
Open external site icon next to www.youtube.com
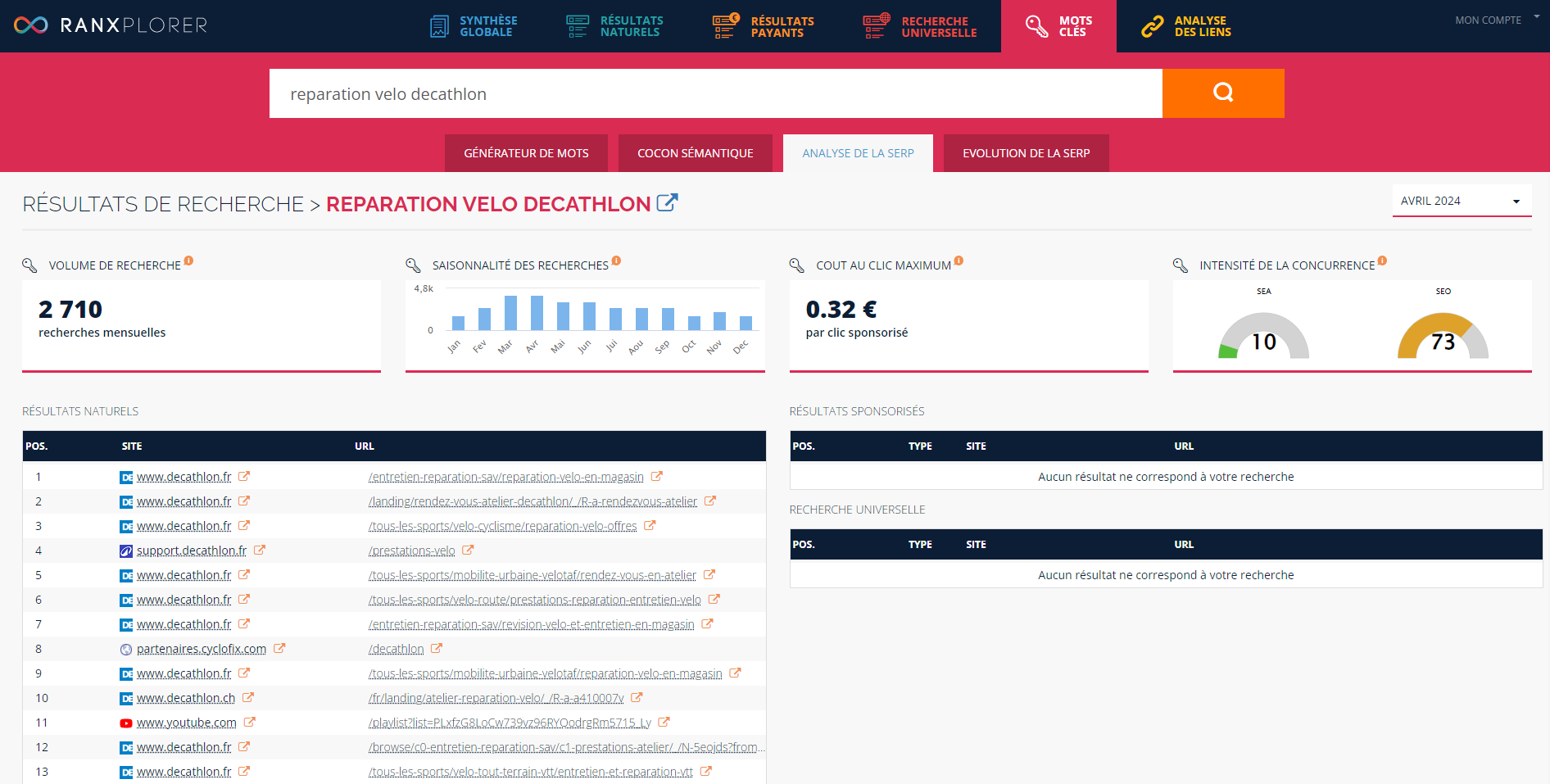tap(250, 722)
